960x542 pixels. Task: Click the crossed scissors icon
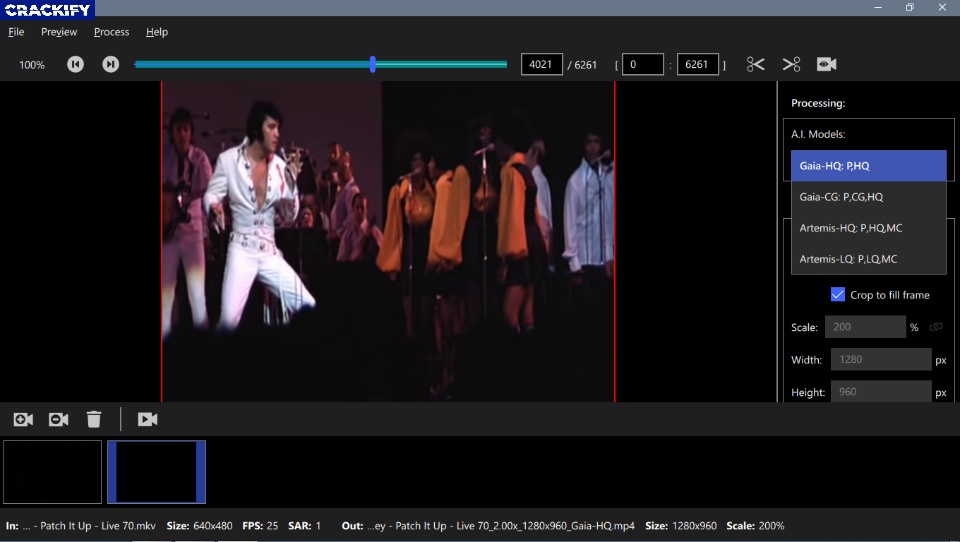click(x=791, y=64)
